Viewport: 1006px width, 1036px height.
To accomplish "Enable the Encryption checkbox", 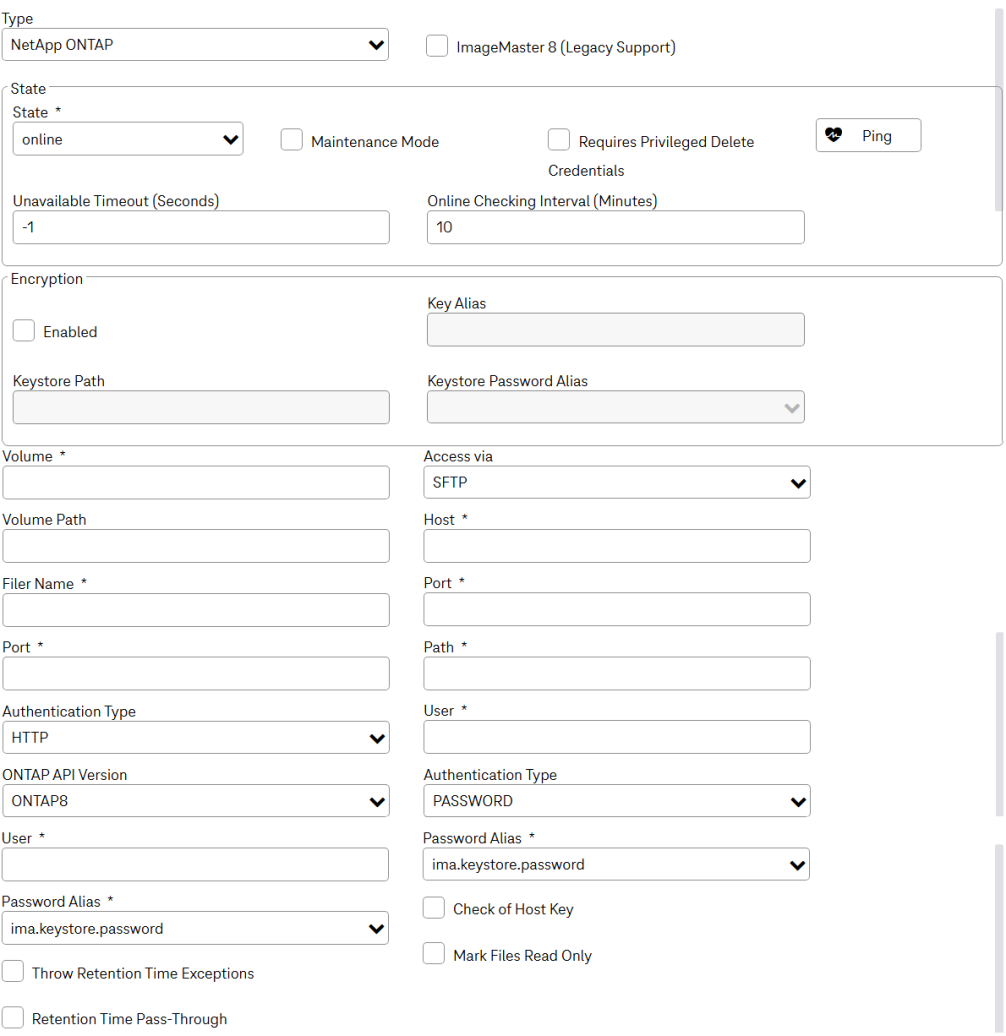I will tap(24, 331).
